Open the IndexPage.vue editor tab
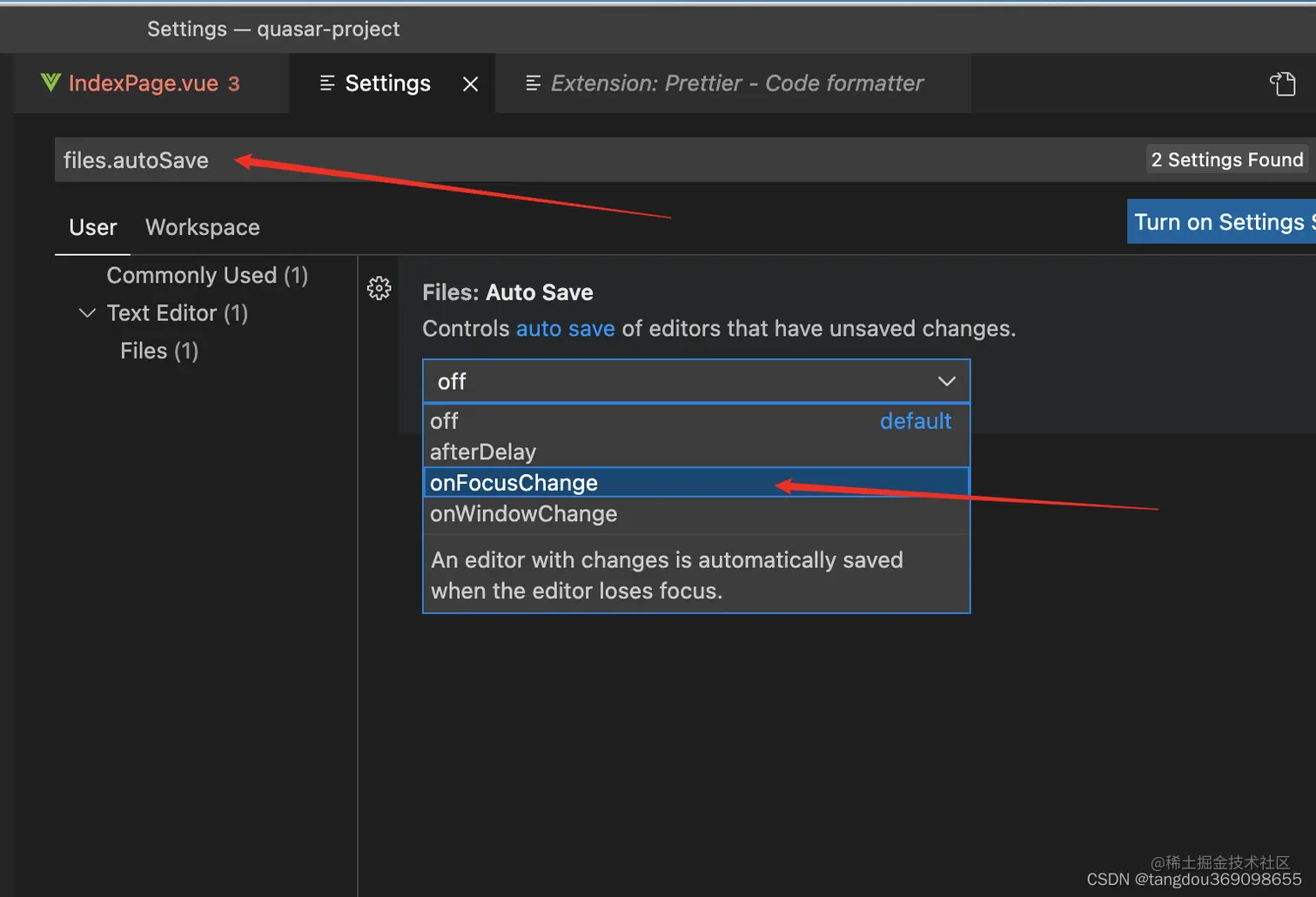The height and width of the screenshot is (897, 1316). pos(152,84)
